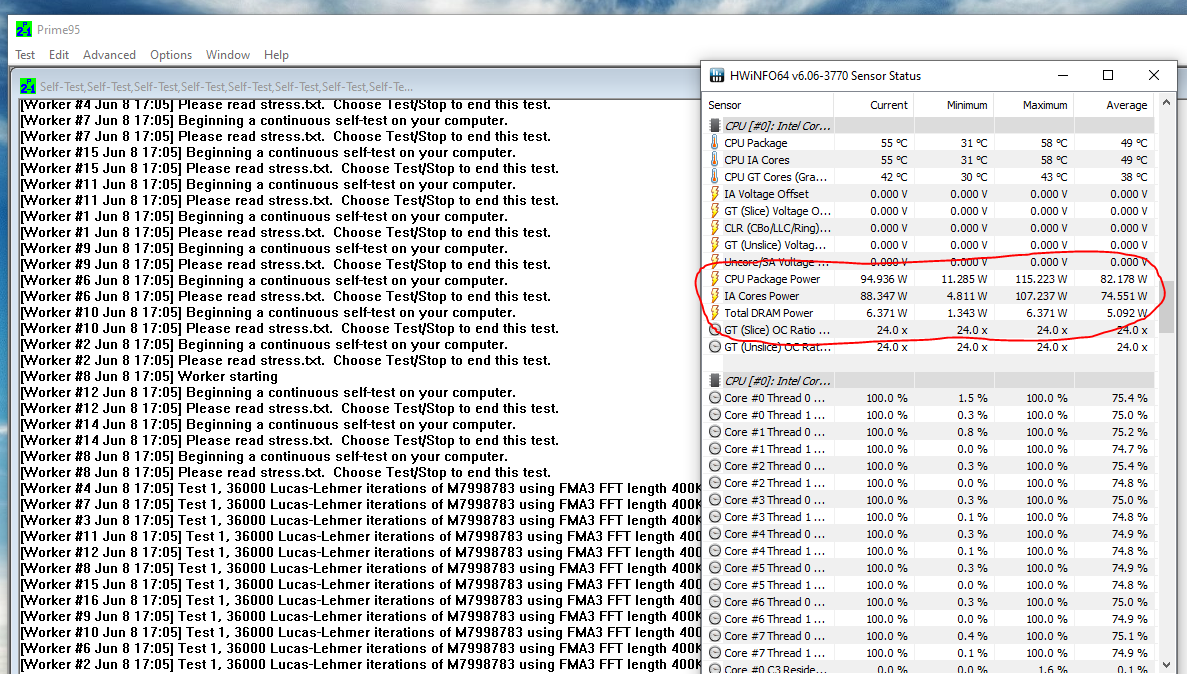Click the Core #7 Thread 1 usage icon
The height and width of the screenshot is (674, 1187).
[x=715, y=653]
